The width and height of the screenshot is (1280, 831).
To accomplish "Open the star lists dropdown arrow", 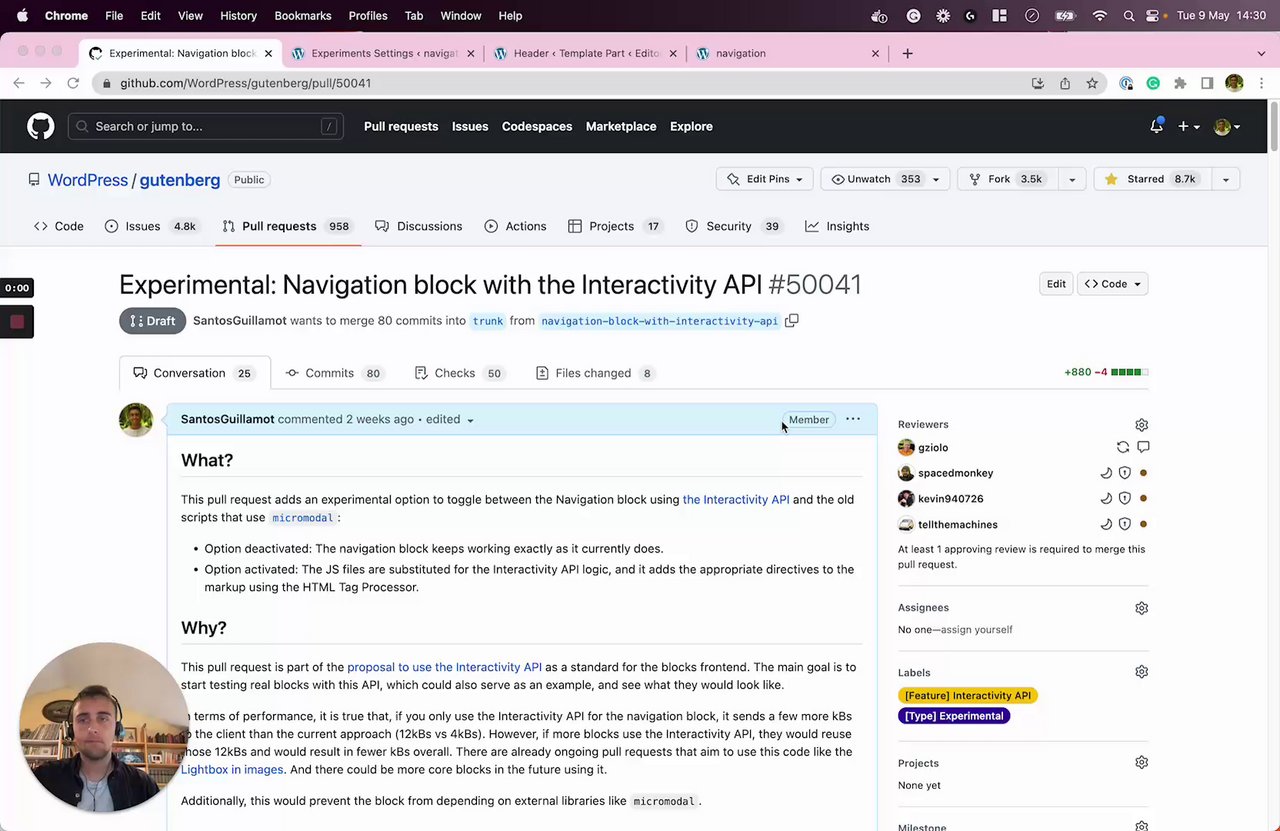I will click(1225, 179).
